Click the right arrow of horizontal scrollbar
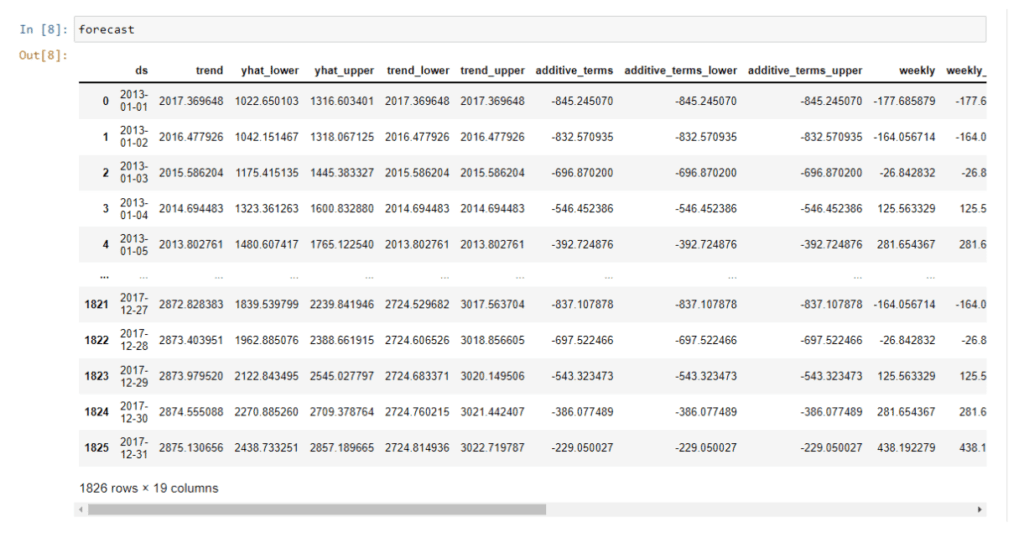 coord(979,509)
